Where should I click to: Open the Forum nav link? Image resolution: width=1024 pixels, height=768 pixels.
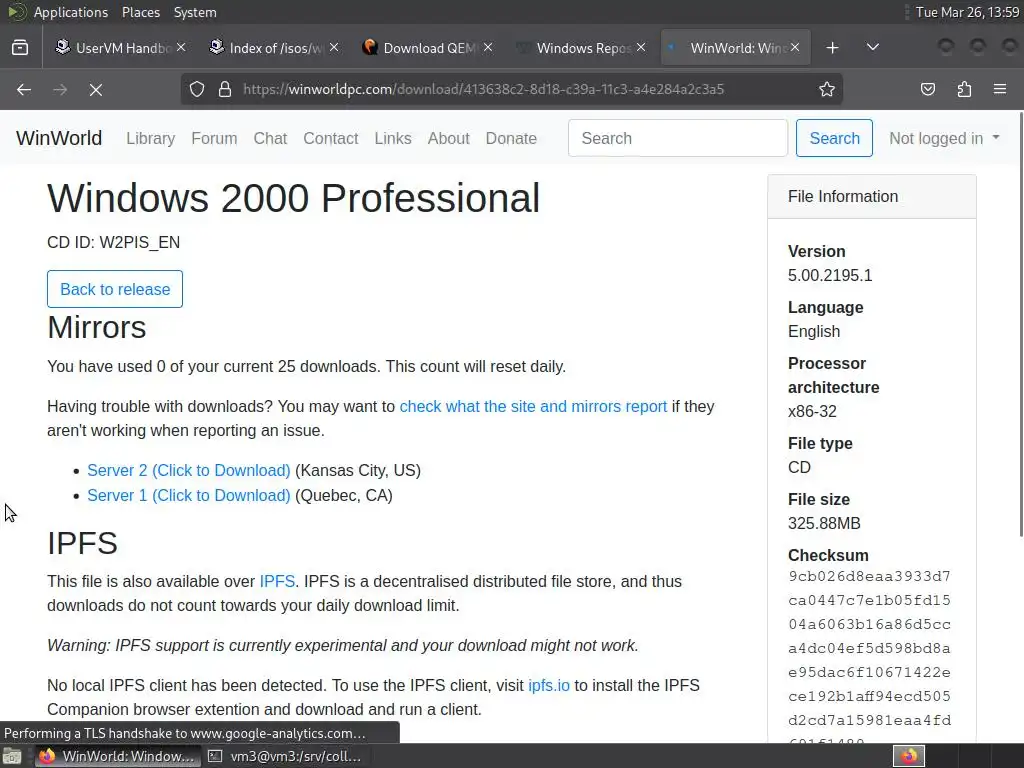(x=214, y=138)
